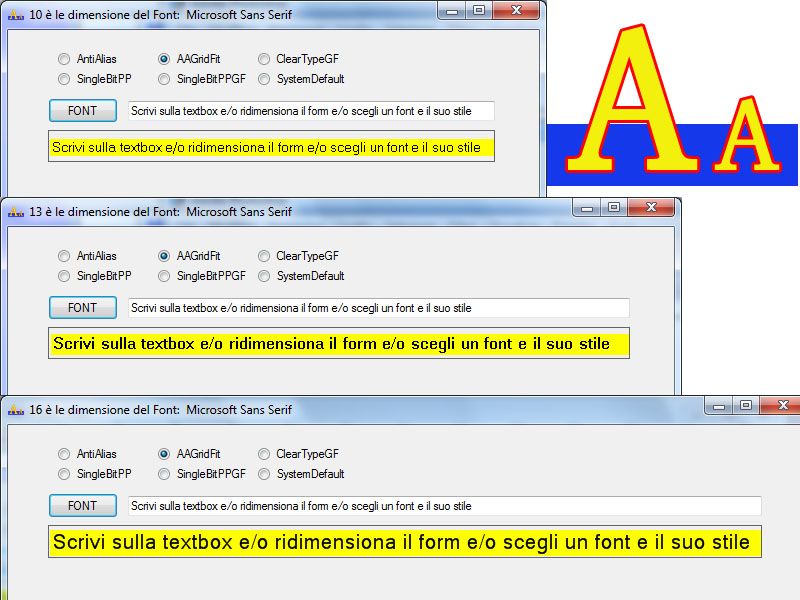Click the text box in the size 16 window

click(444, 506)
